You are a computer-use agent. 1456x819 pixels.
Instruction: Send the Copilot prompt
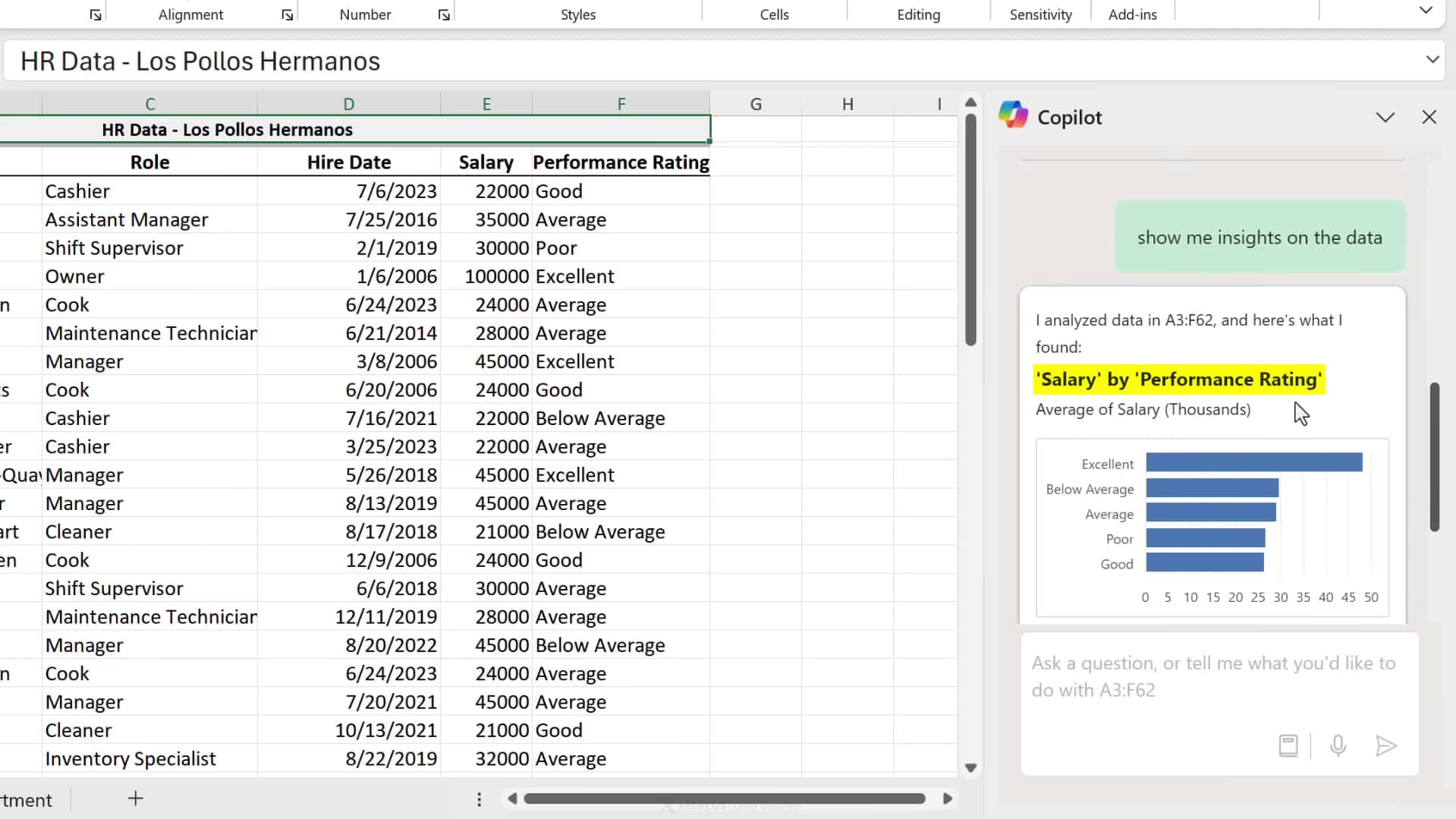point(1386,745)
